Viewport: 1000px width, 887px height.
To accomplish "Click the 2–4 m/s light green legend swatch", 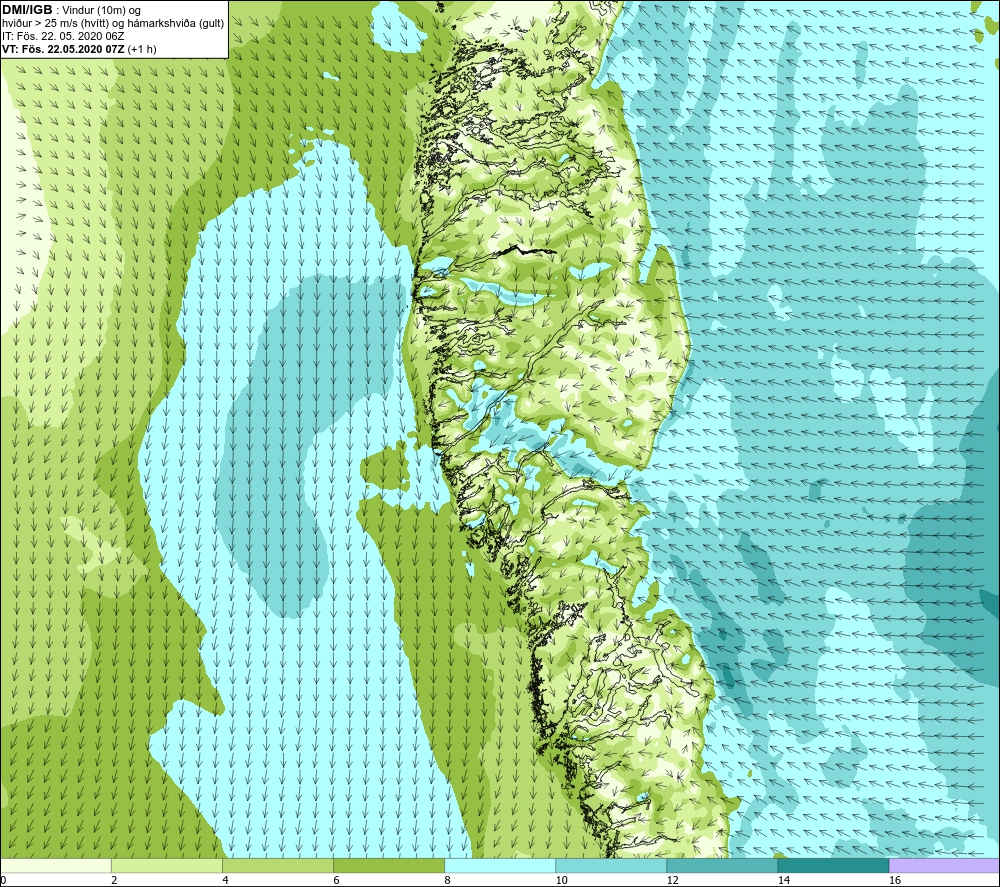I will (x=166, y=865).
